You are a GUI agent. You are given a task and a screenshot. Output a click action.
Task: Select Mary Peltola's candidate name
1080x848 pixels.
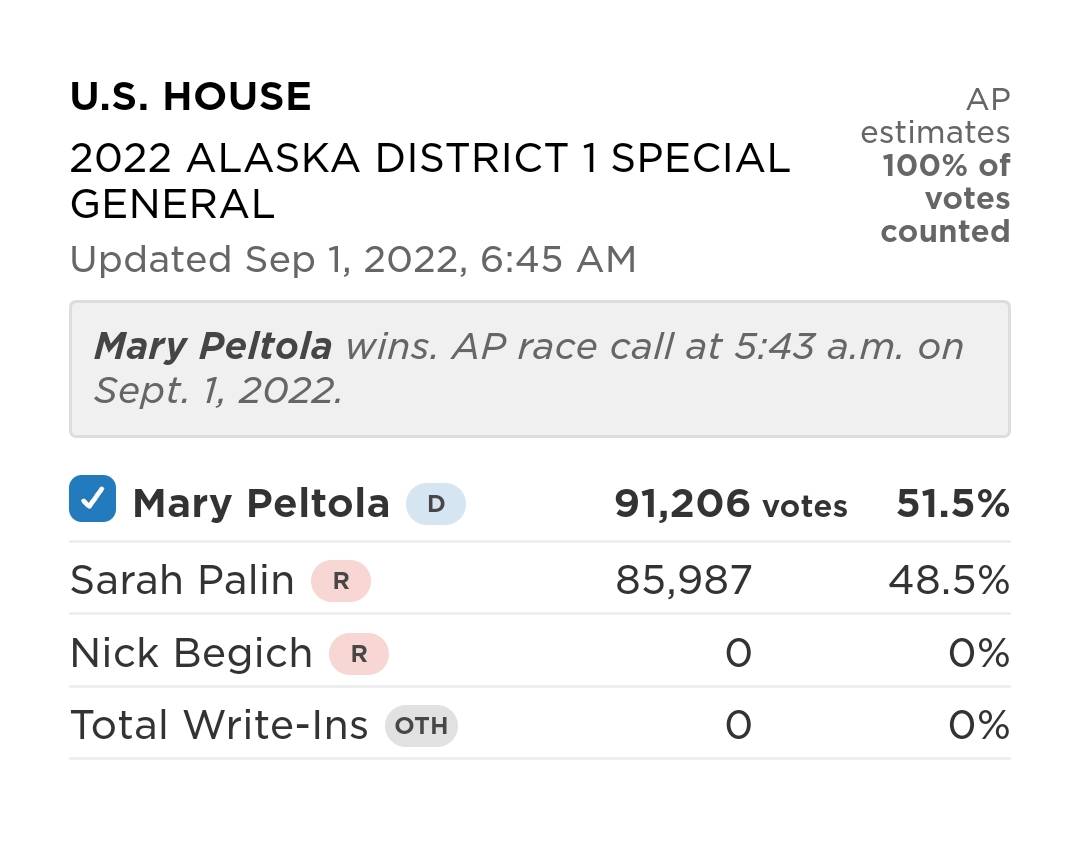(x=261, y=503)
